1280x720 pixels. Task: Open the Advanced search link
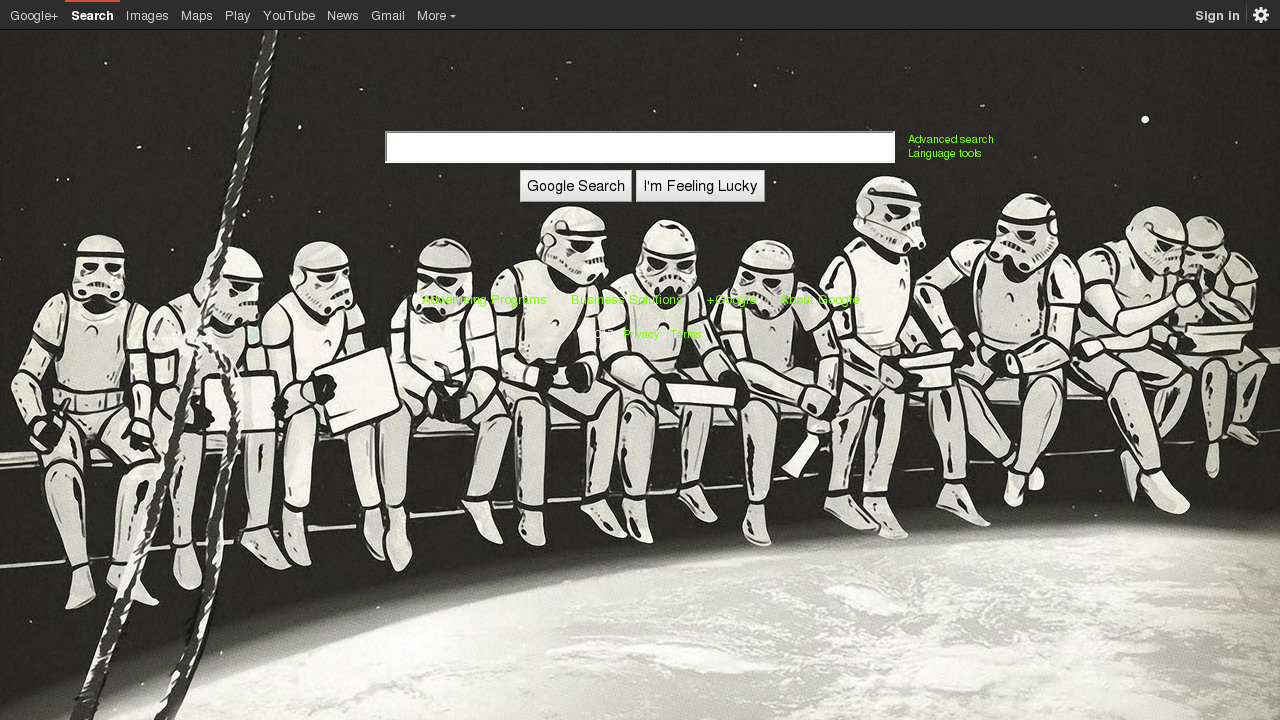click(x=951, y=139)
